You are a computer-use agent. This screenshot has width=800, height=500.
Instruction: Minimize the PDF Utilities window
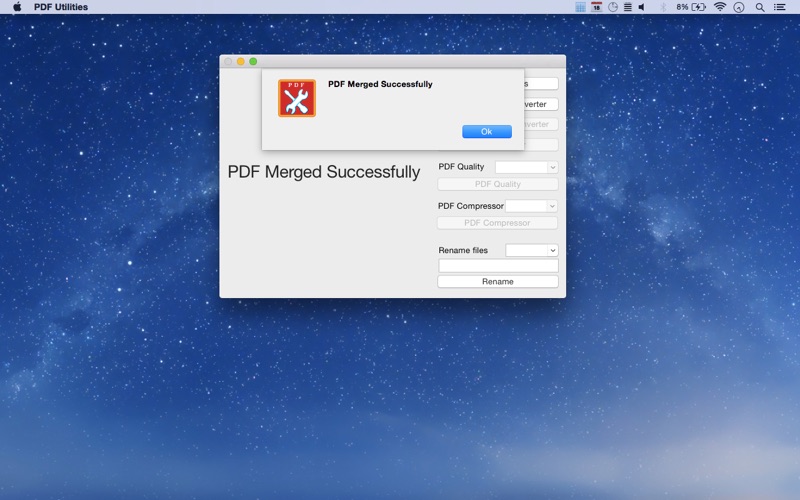click(240, 62)
